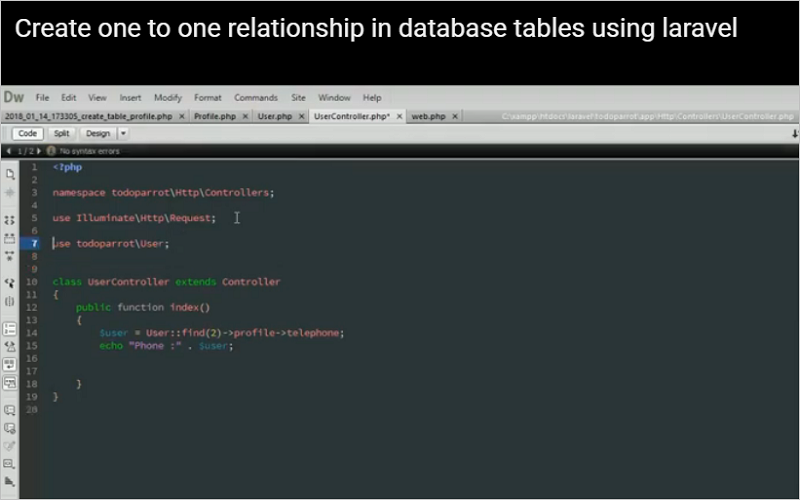Click the Collapse Selection icon

pos(10,238)
